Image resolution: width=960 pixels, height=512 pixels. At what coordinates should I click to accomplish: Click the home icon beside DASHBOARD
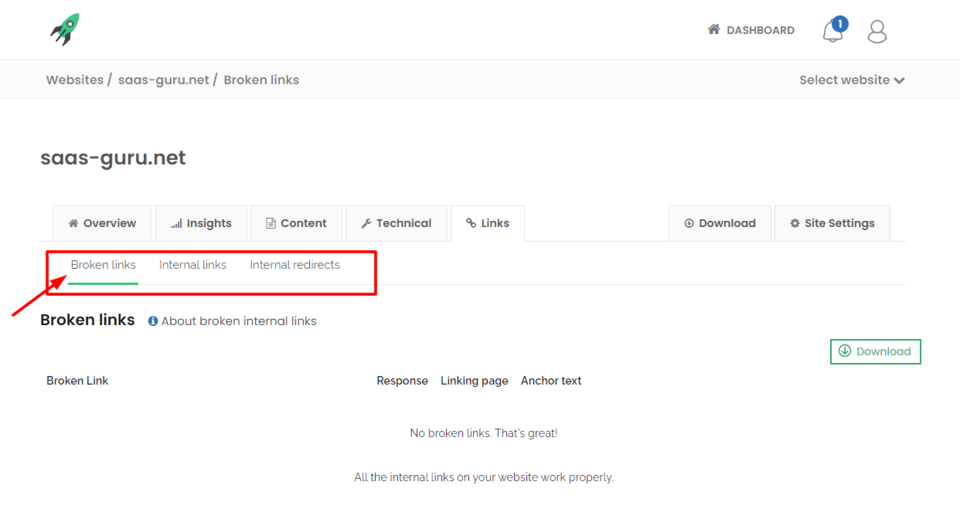click(714, 29)
